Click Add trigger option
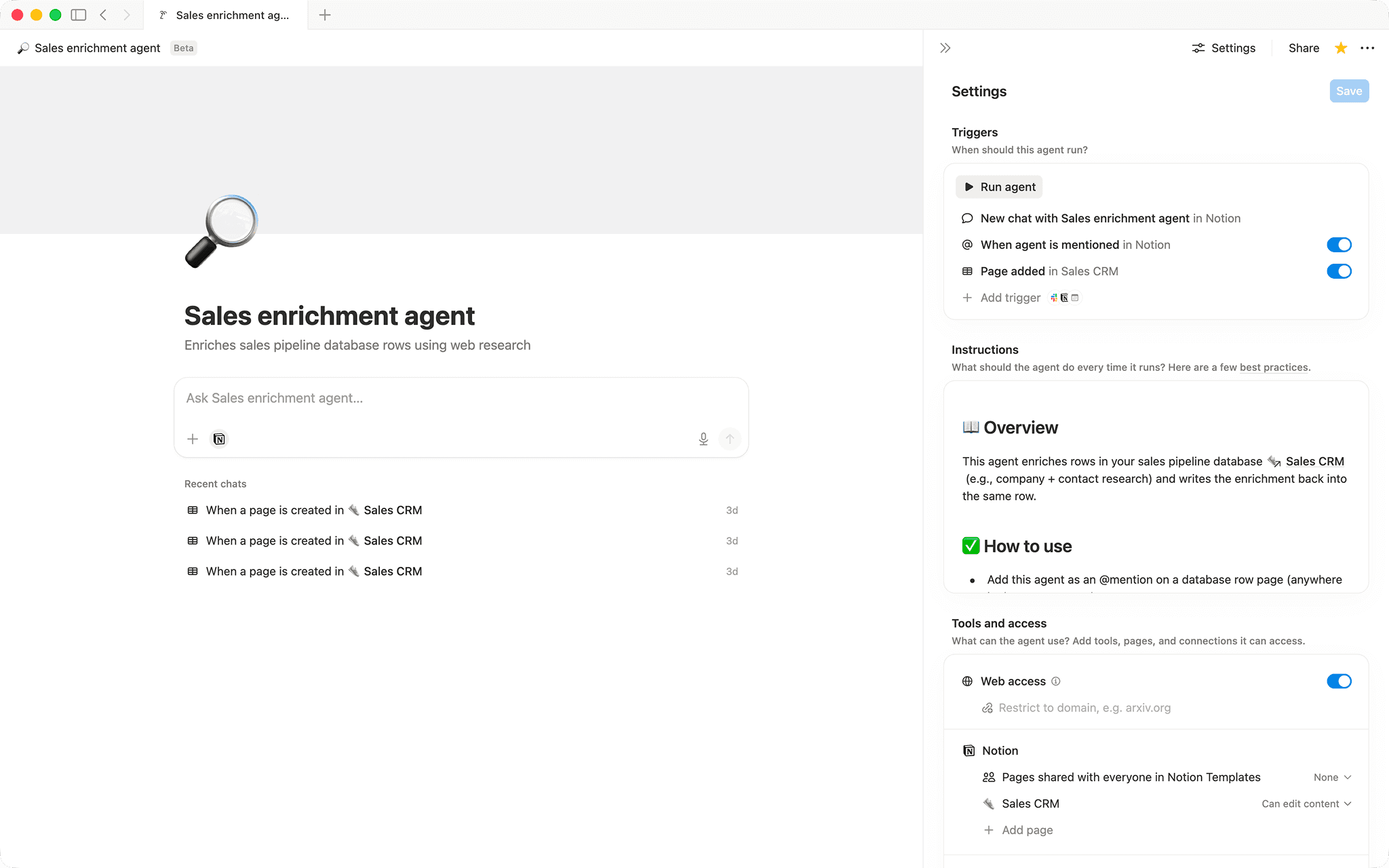 1010,298
